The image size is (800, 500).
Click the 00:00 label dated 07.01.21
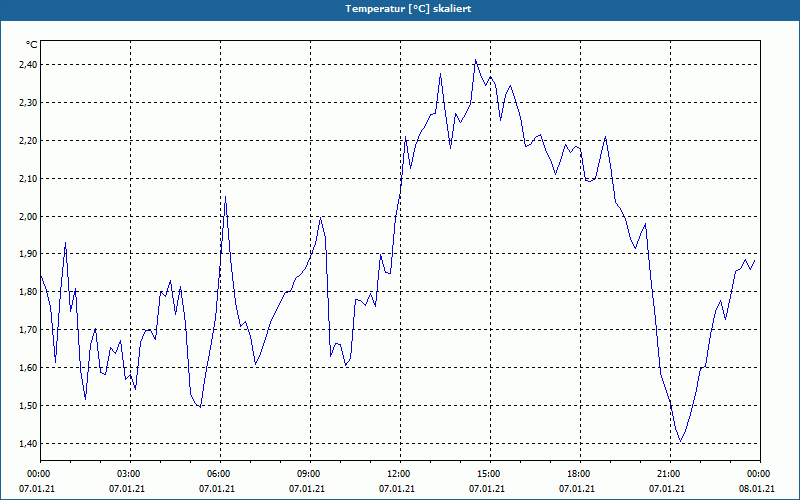coord(38,474)
